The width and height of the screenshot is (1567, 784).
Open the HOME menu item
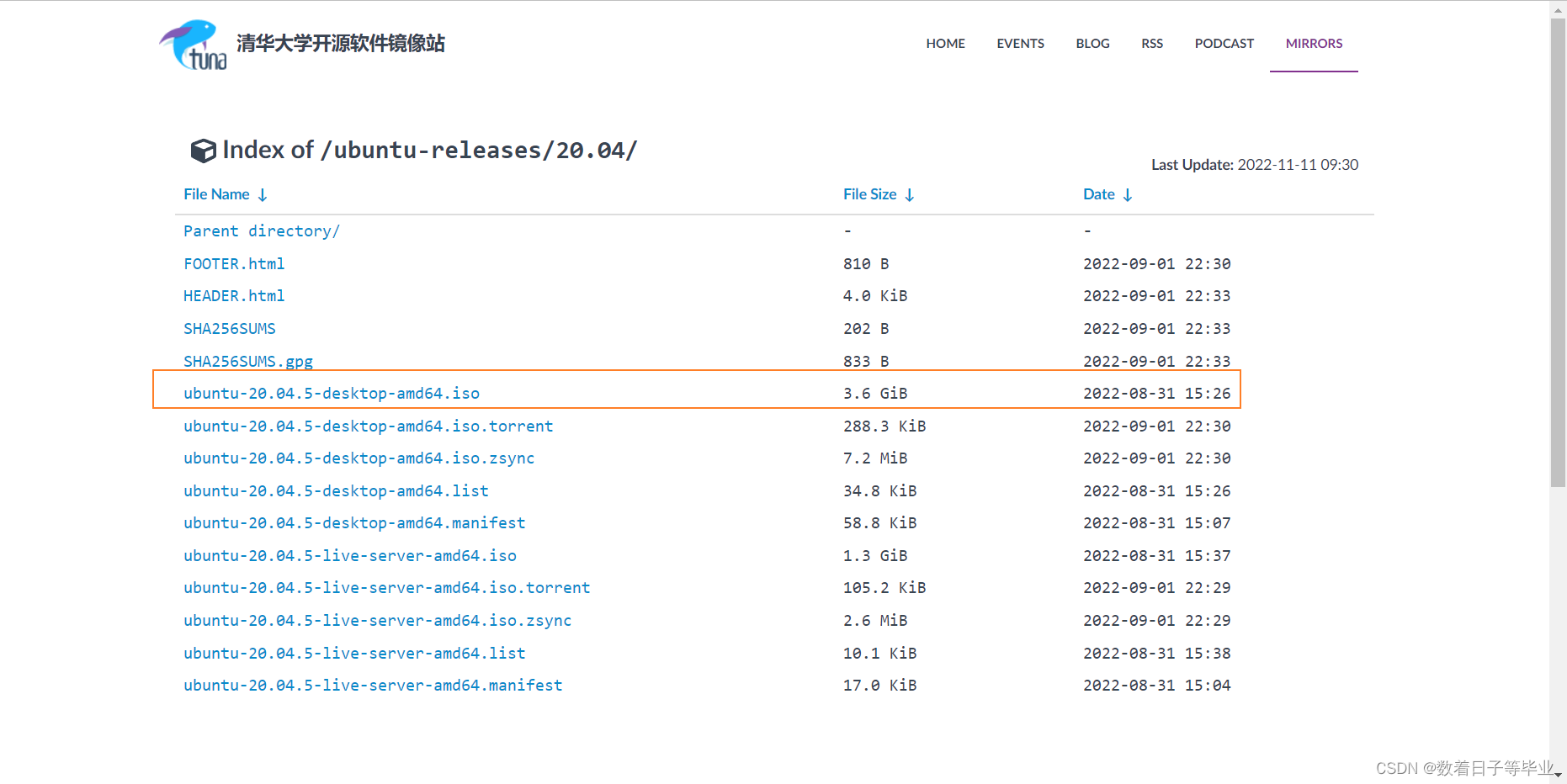pos(945,44)
